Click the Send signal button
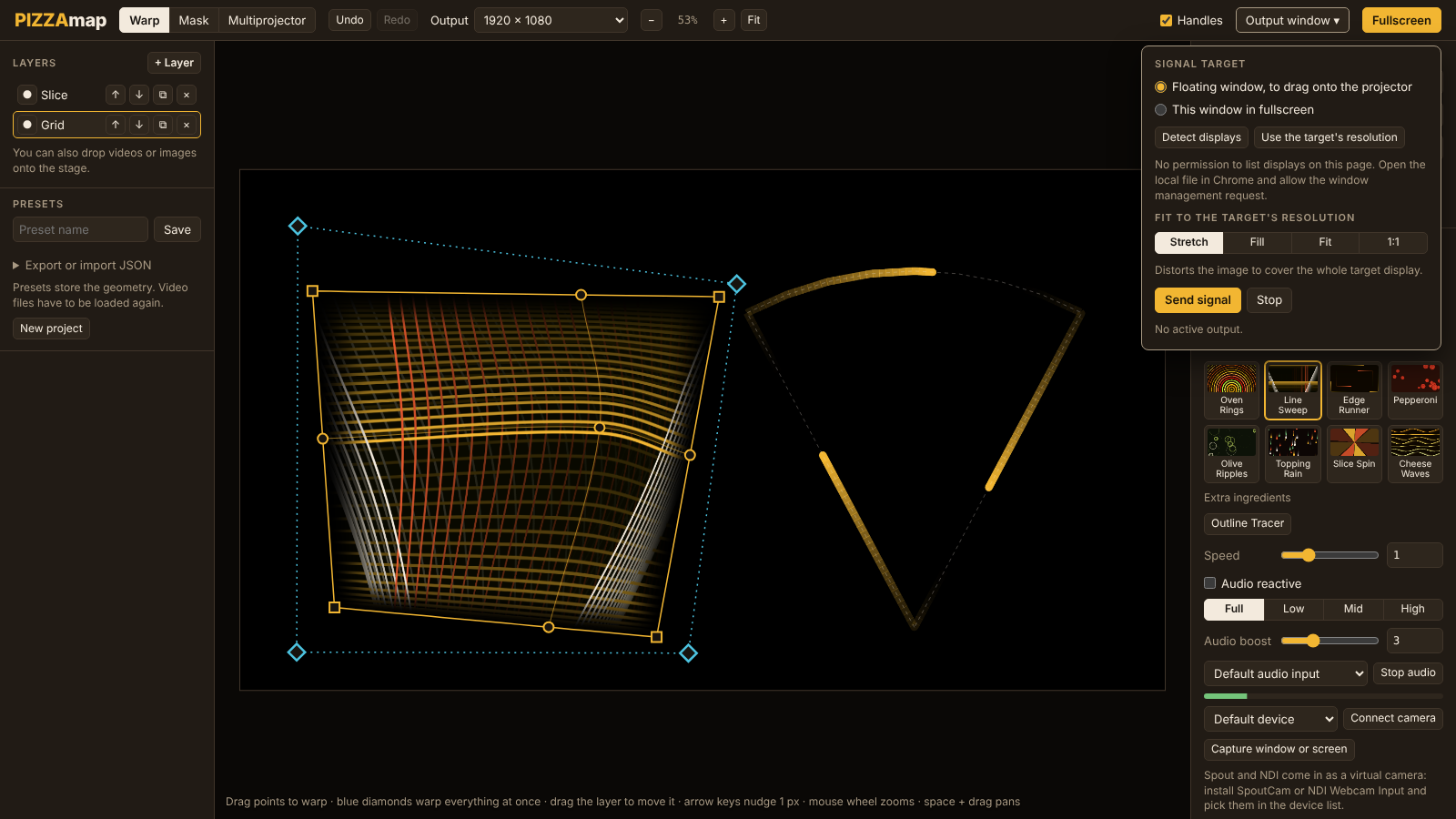This screenshot has height=819, width=1456. 1198,300
